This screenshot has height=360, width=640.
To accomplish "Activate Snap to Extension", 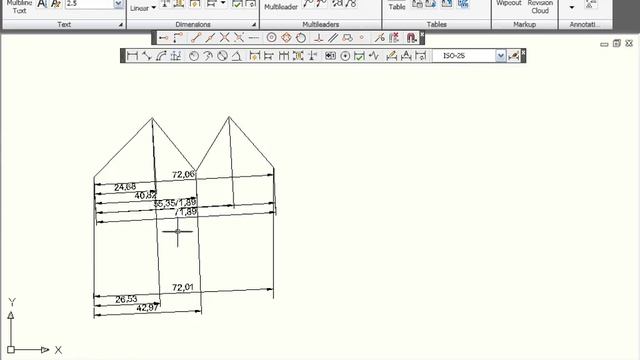I will 253,38.
